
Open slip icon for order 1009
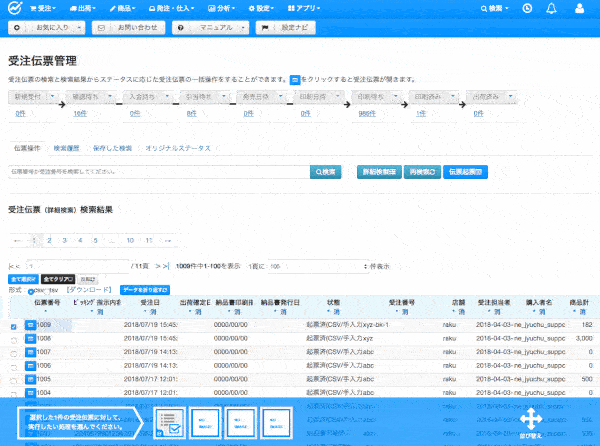click(30, 325)
